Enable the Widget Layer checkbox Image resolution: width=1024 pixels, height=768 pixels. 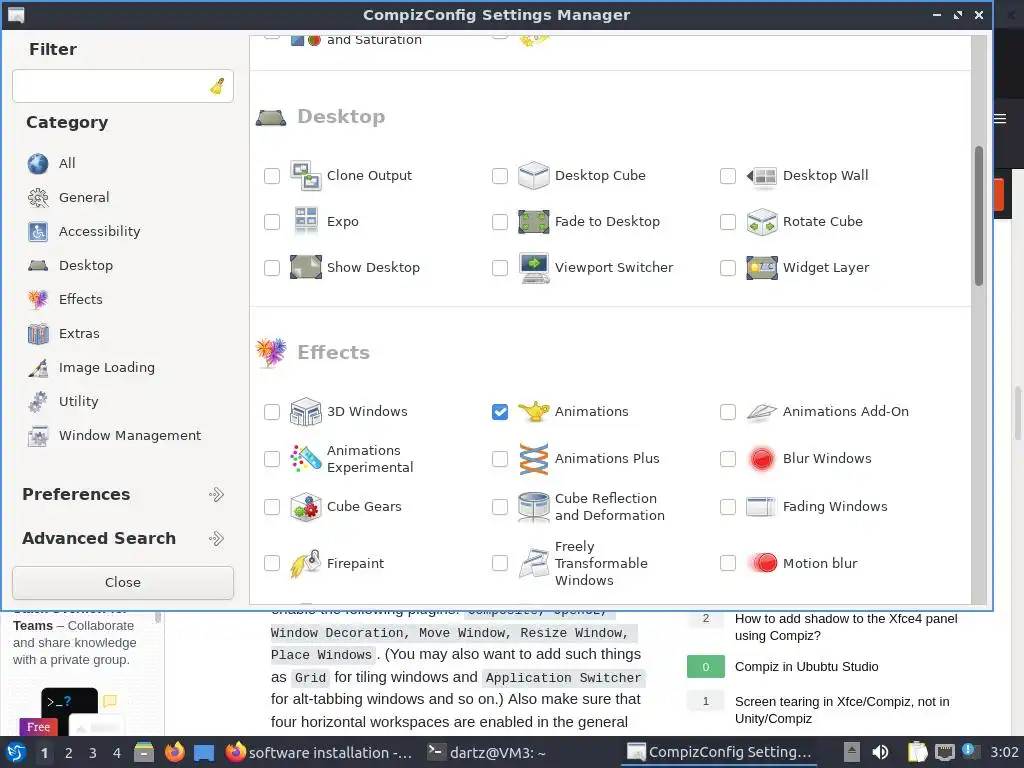[728, 267]
